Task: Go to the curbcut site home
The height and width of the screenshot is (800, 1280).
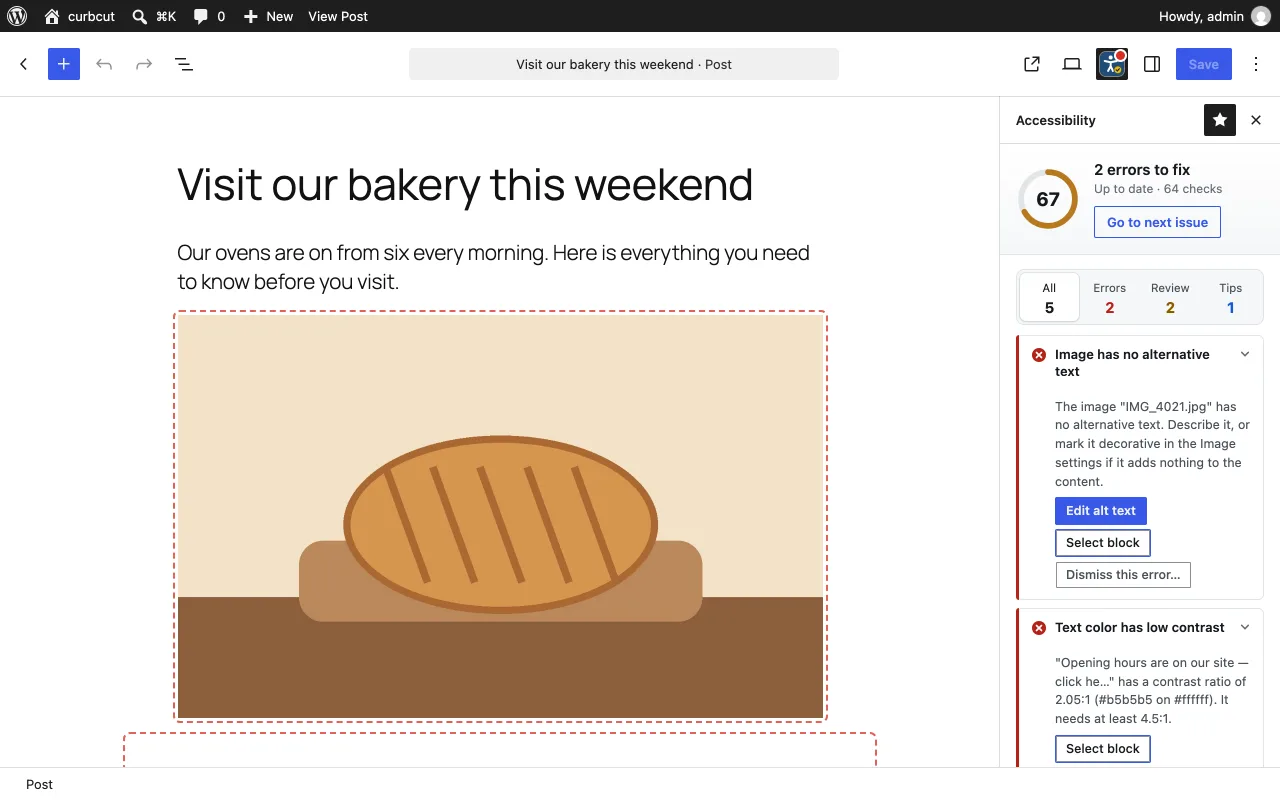Action: [x=79, y=16]
